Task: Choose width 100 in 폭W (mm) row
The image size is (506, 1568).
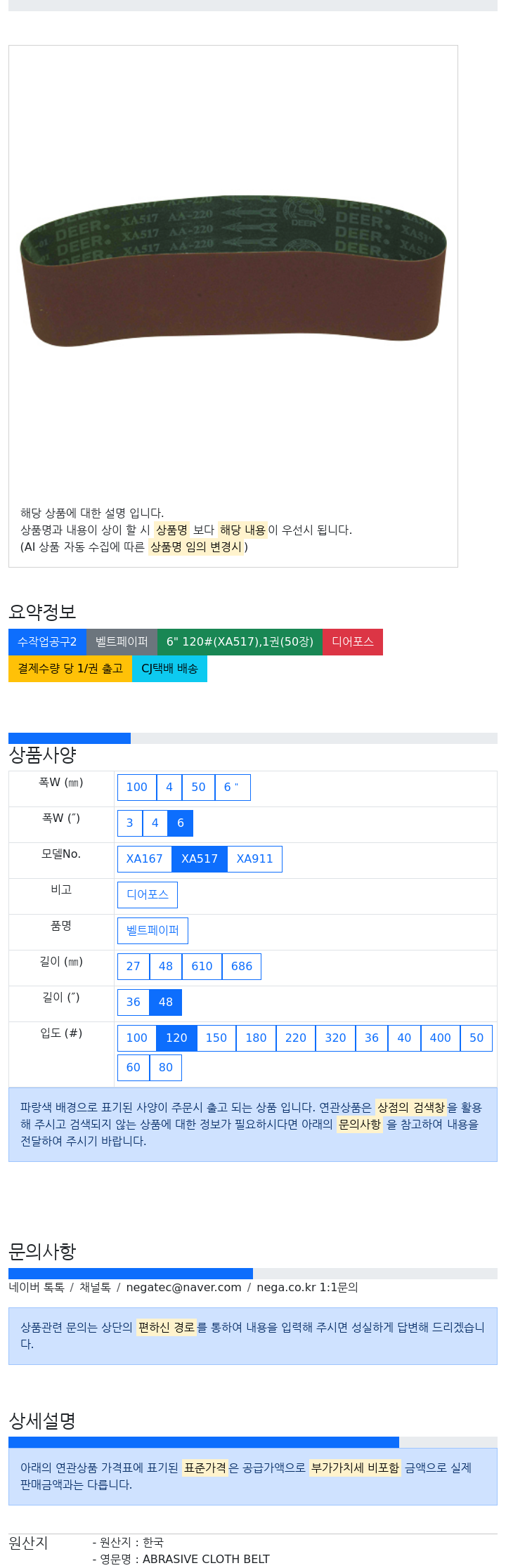Action: pos(137,788)
